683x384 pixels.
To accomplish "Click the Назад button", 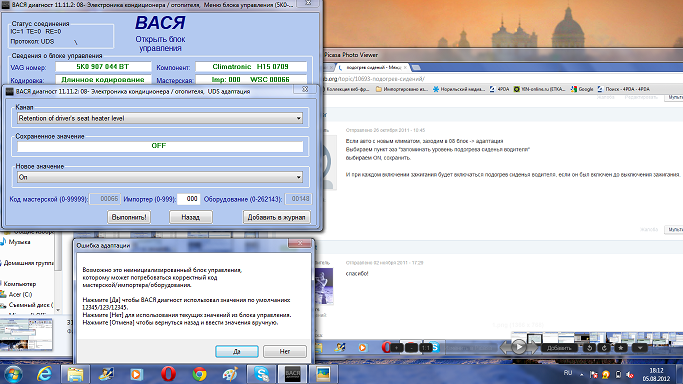I will (191, 217).
